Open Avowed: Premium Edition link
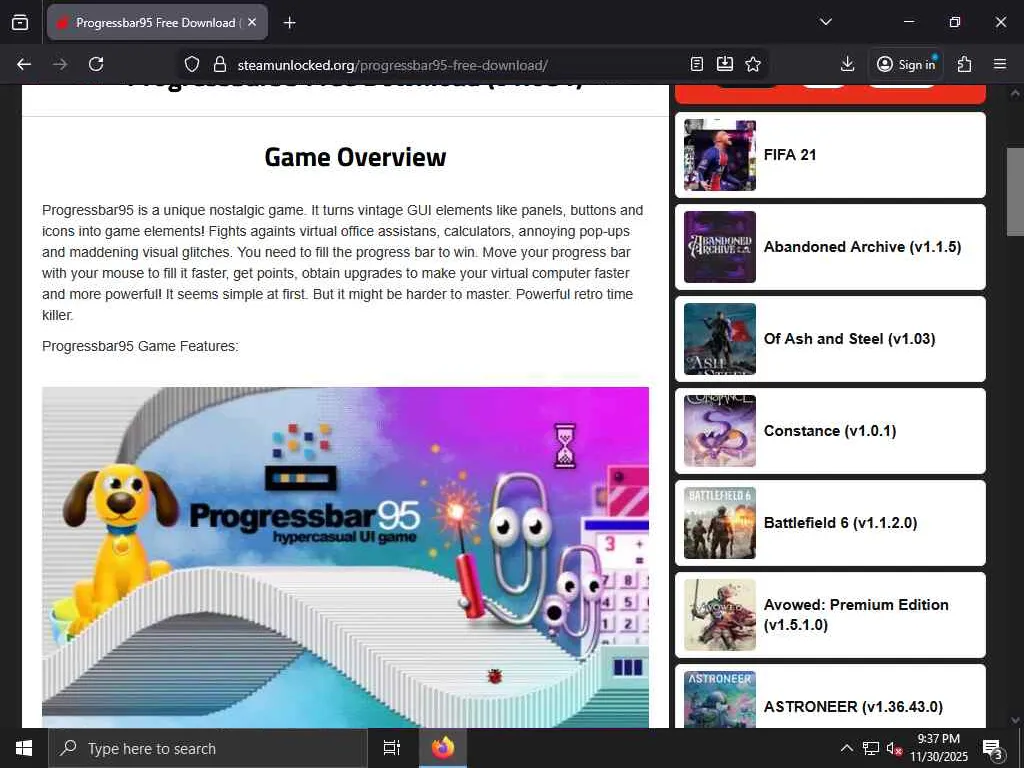 click(856, 615)
